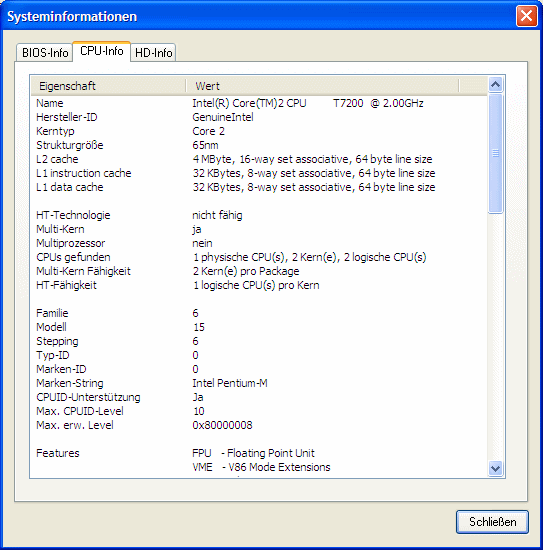Click the vertical scrollbar thumb
Image resolution: width=543 pixels, height=550 pixels.
click(x=495, y=153)
